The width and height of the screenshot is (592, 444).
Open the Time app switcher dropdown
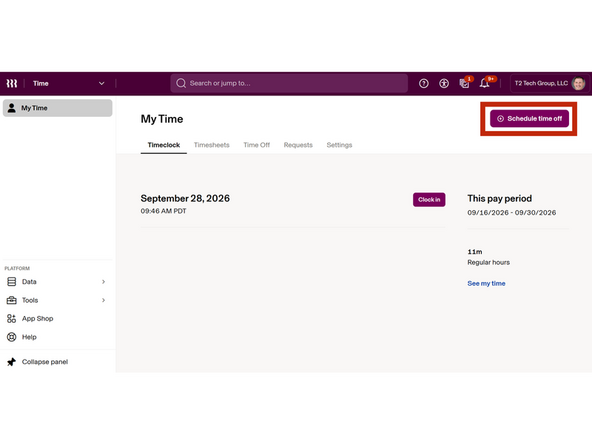coord(68,83)
